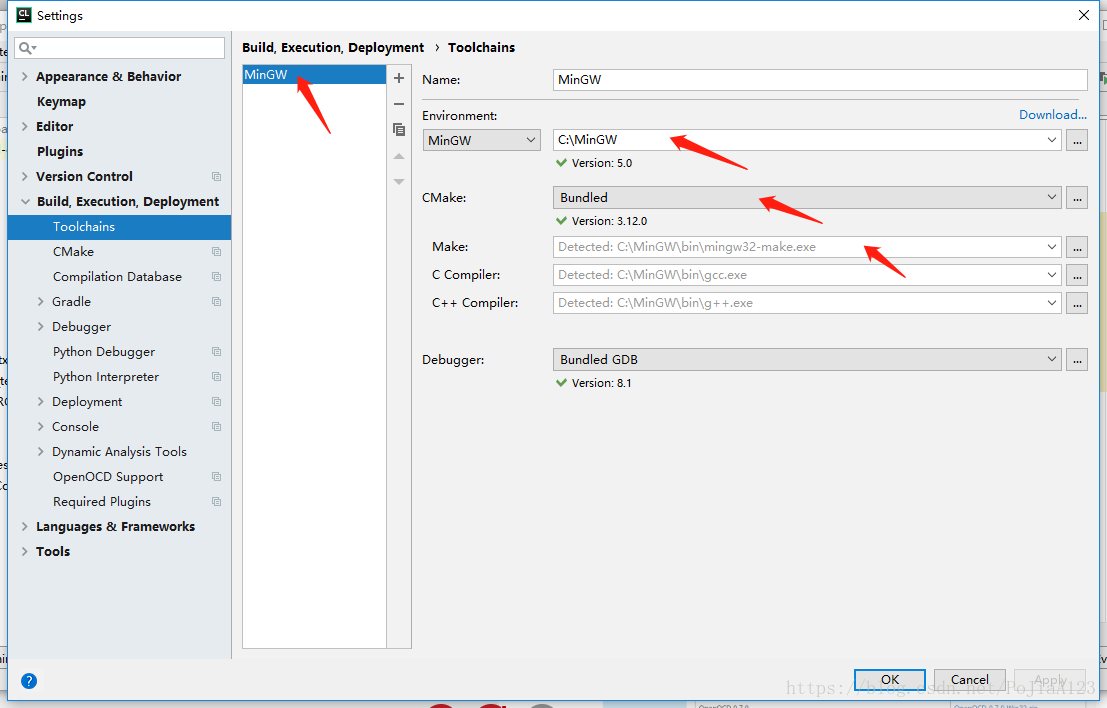Open the C:\MinGW path dropdown
Image resolution: width=1107 pixels, height=708 pixels.
click(1051, 140)
